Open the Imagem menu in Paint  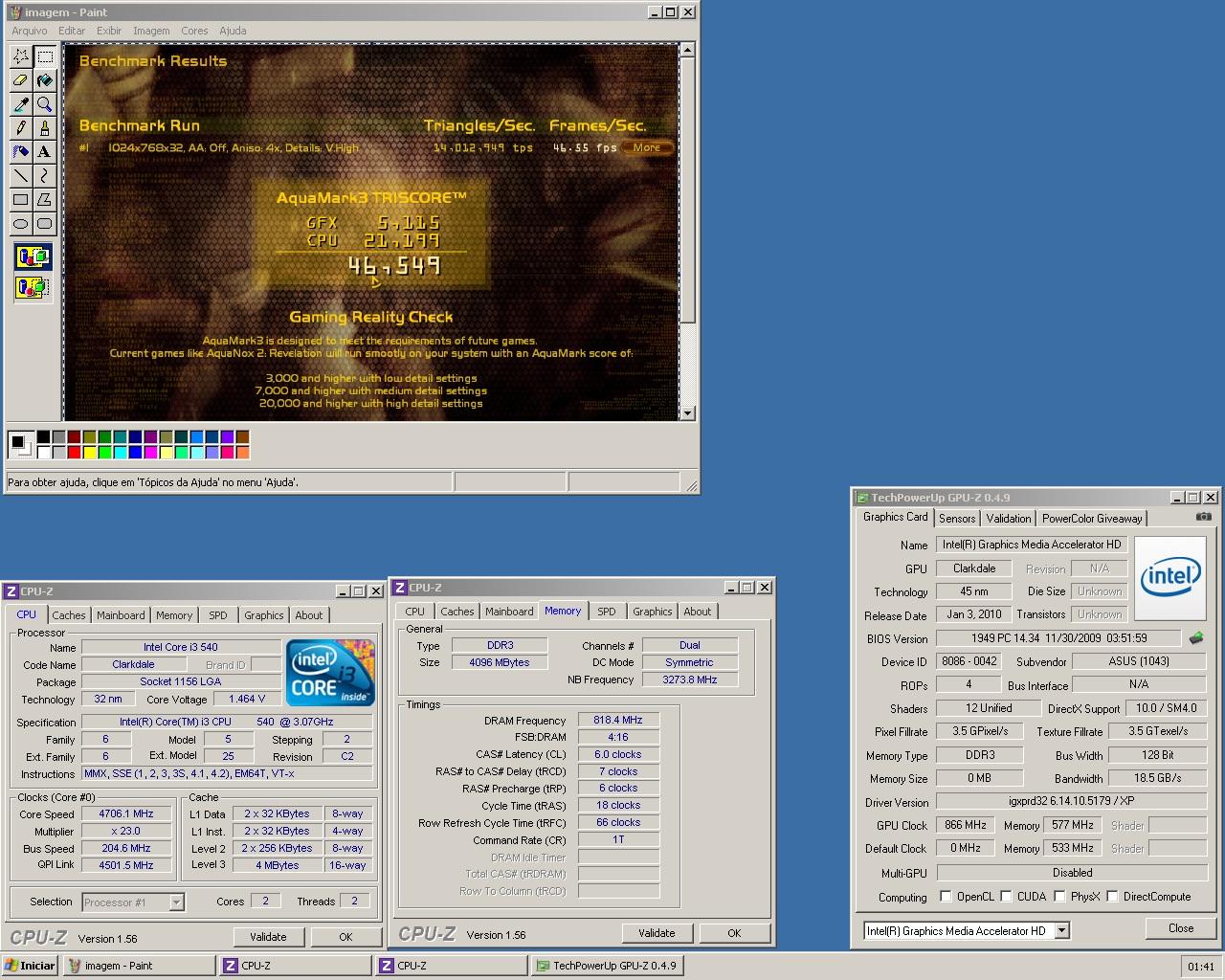(x=151, y=31)
